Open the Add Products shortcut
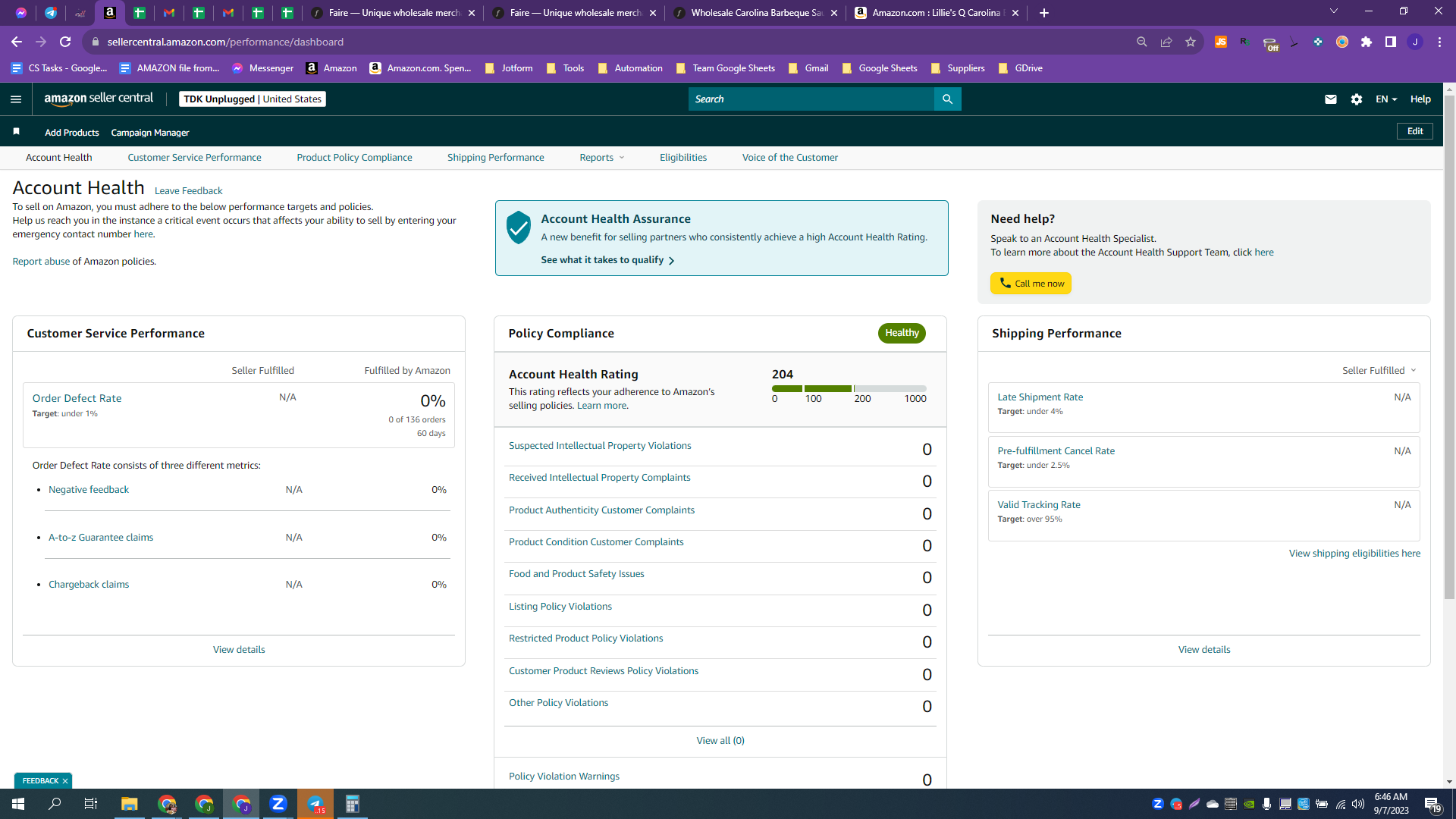Image resolution: width=1456 pixels, height=819 pixels. (x=72, y=133)
